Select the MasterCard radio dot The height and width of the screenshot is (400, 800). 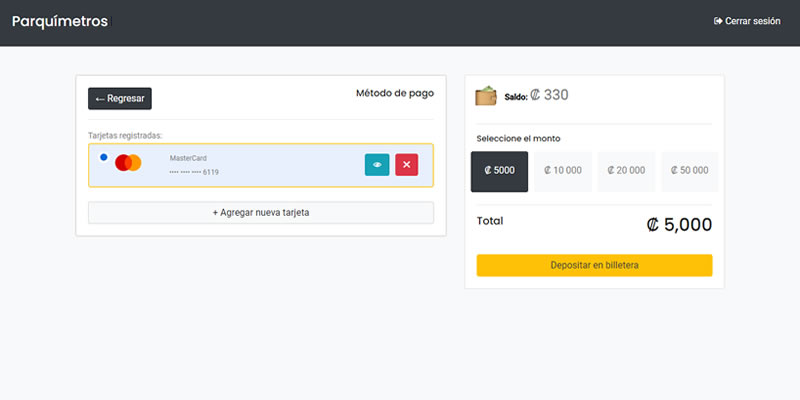[104, 157]
